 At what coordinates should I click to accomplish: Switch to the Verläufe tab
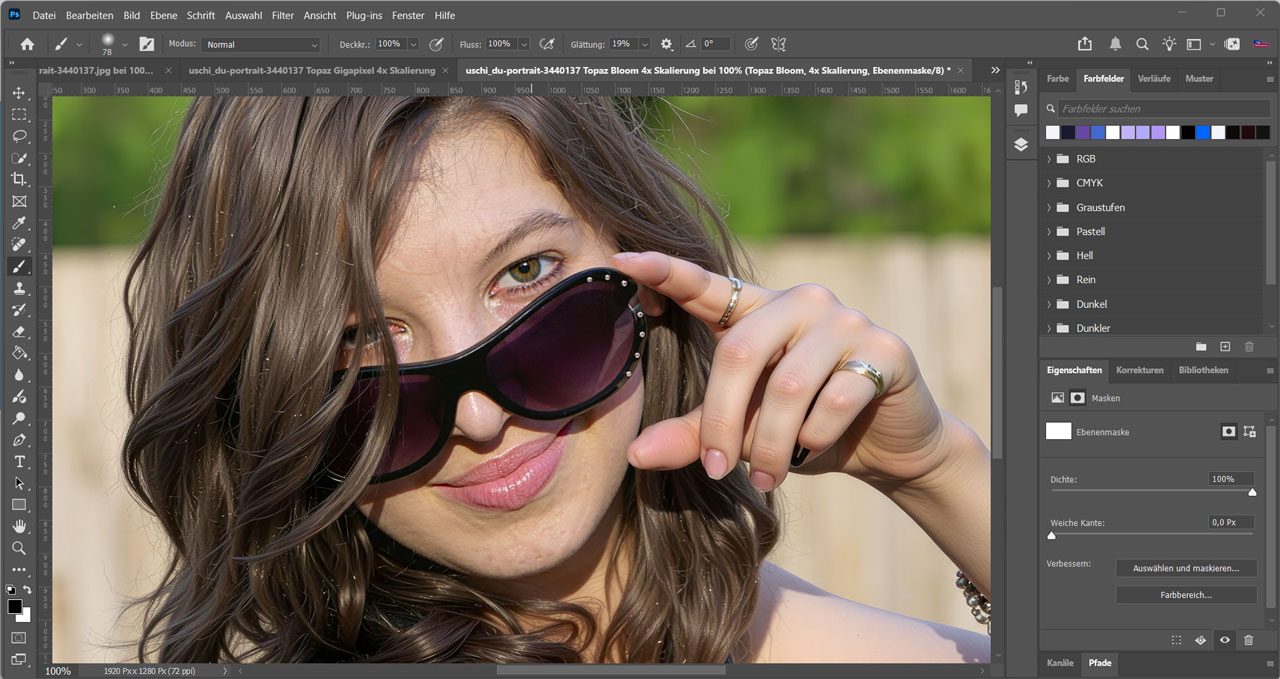(1154, 78)
